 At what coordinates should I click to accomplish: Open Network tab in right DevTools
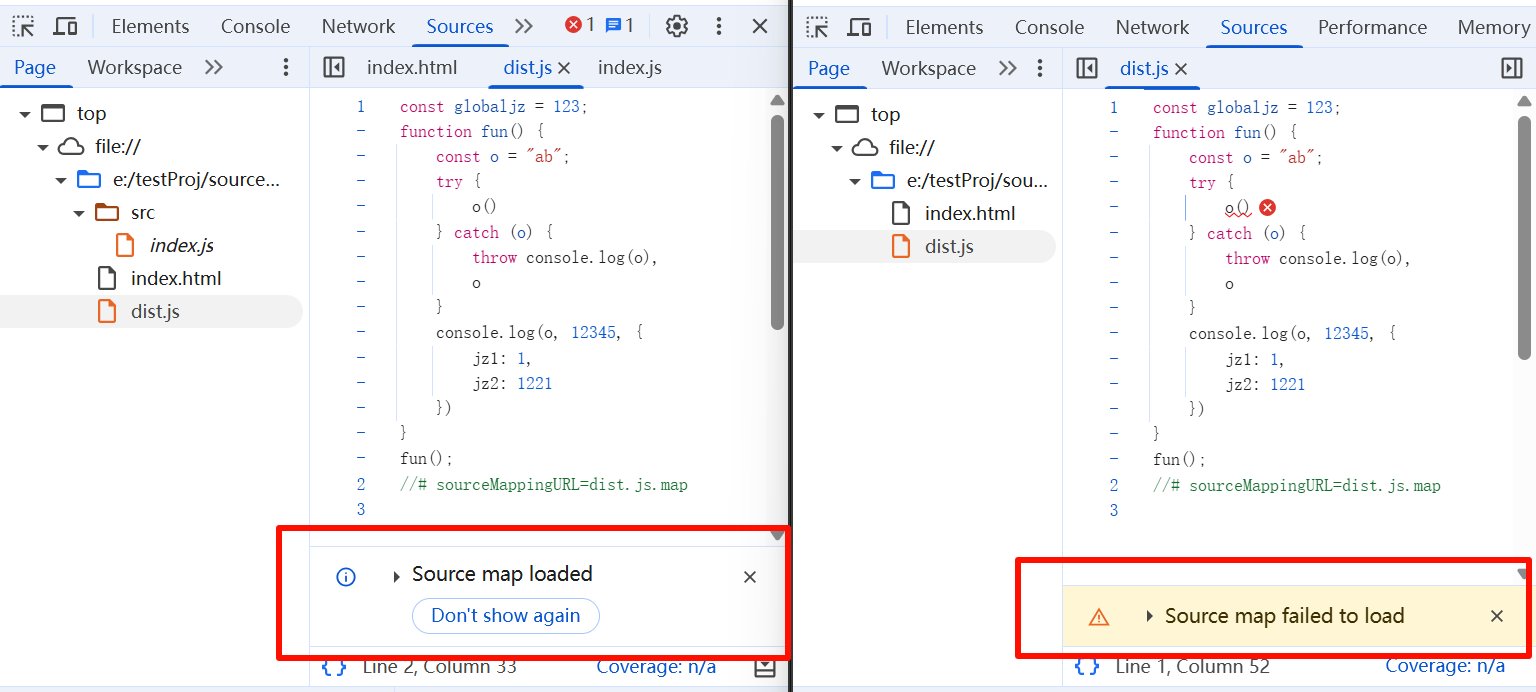coord(1152,27)
